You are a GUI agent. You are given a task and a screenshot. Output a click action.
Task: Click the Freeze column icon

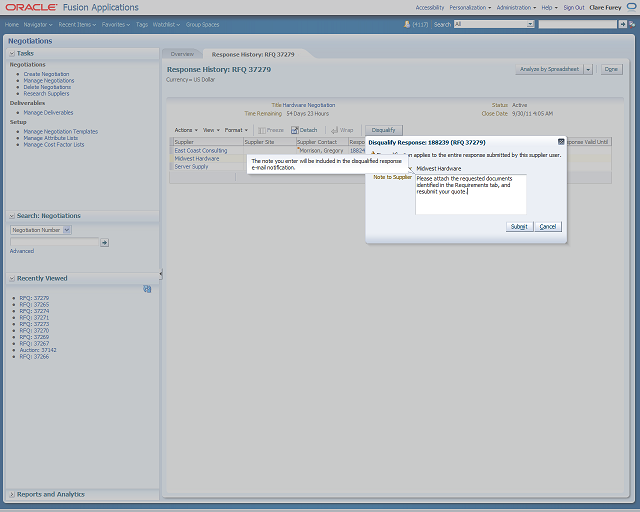coord(262,130)
